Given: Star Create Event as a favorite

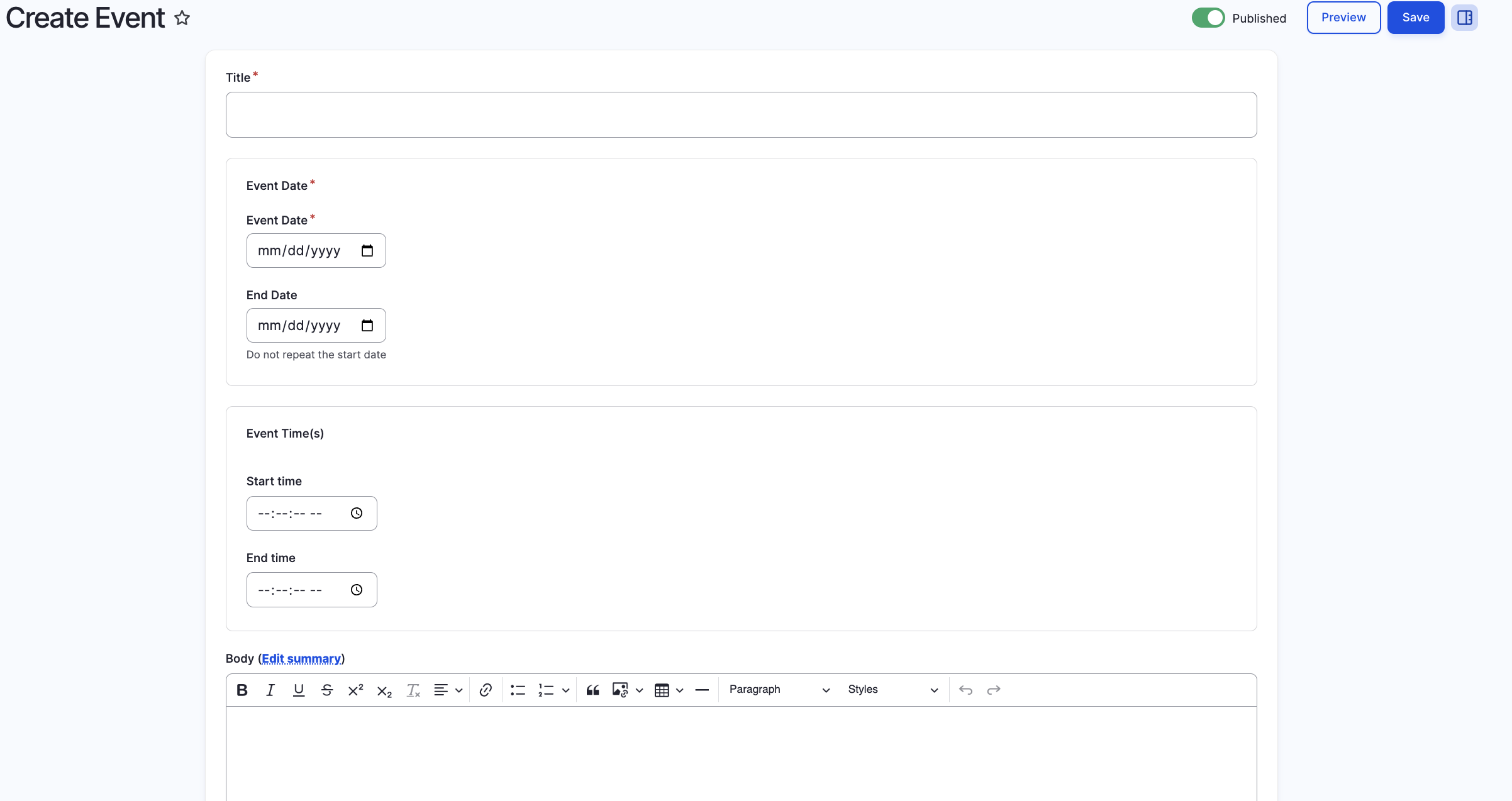Looking at the screenshot, I should click(x=182, y=18).
